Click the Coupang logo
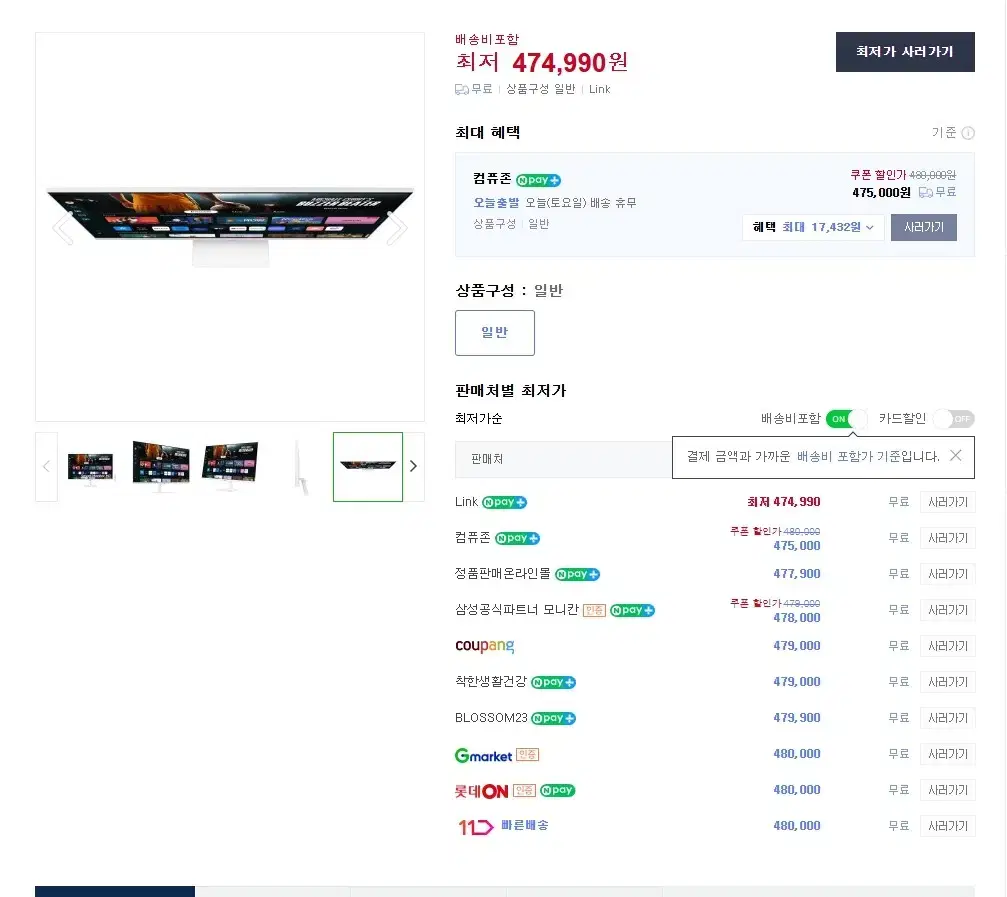This screenshot has height=897, width=1007. [485, 646]
